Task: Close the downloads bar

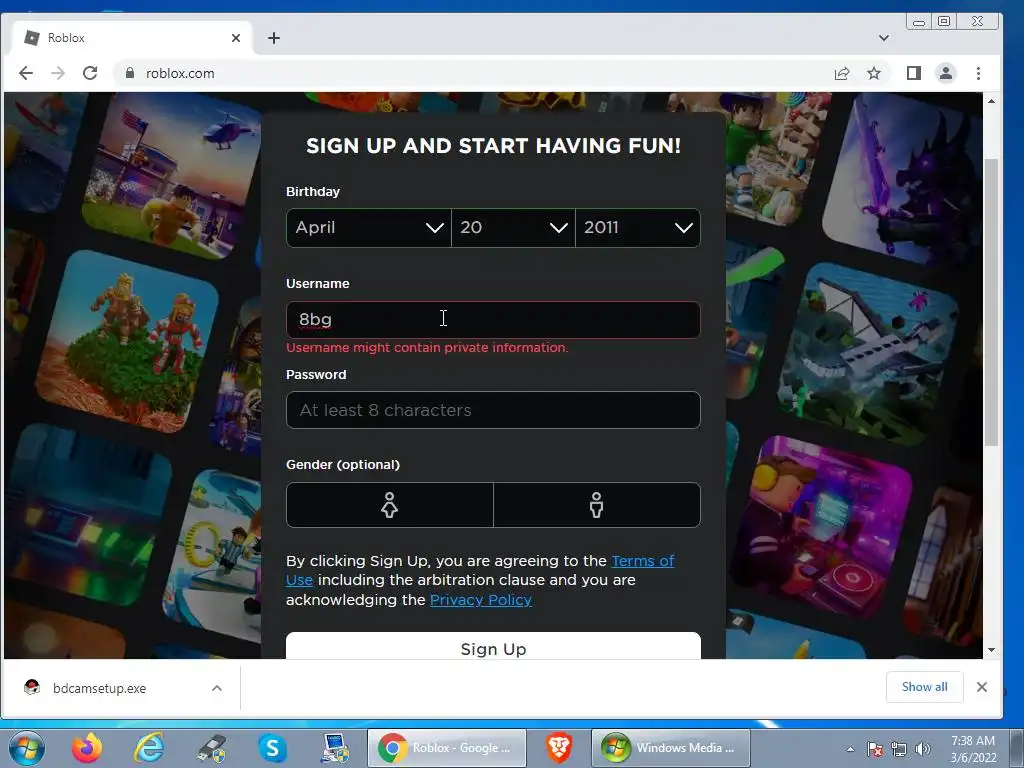Action: [982, 687]
